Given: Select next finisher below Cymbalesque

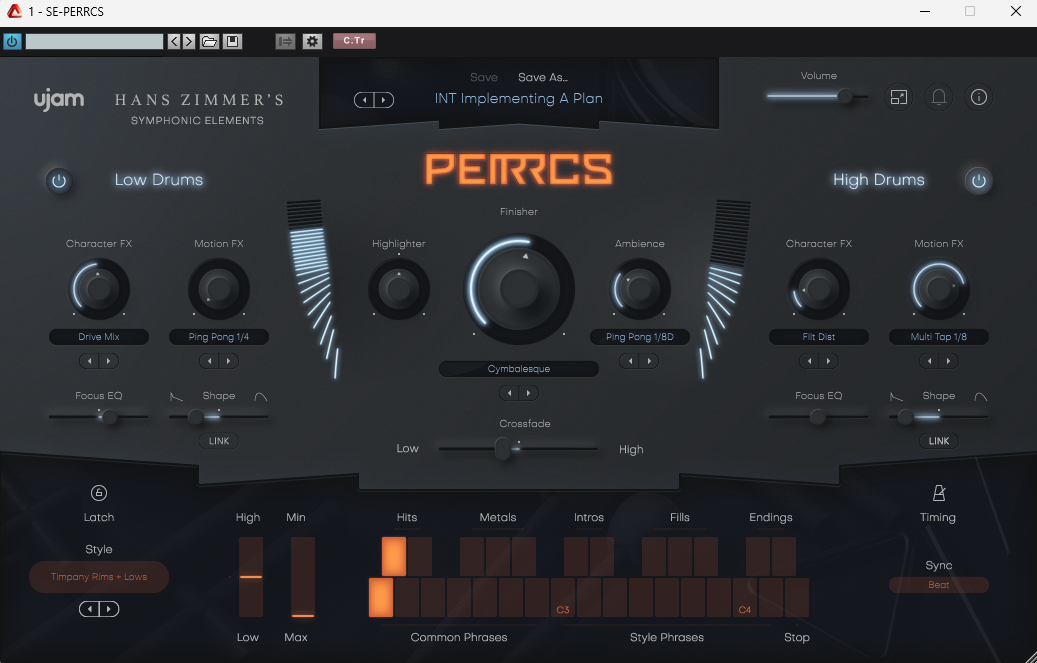Looking at the screenshot, I should coord(528,393).
